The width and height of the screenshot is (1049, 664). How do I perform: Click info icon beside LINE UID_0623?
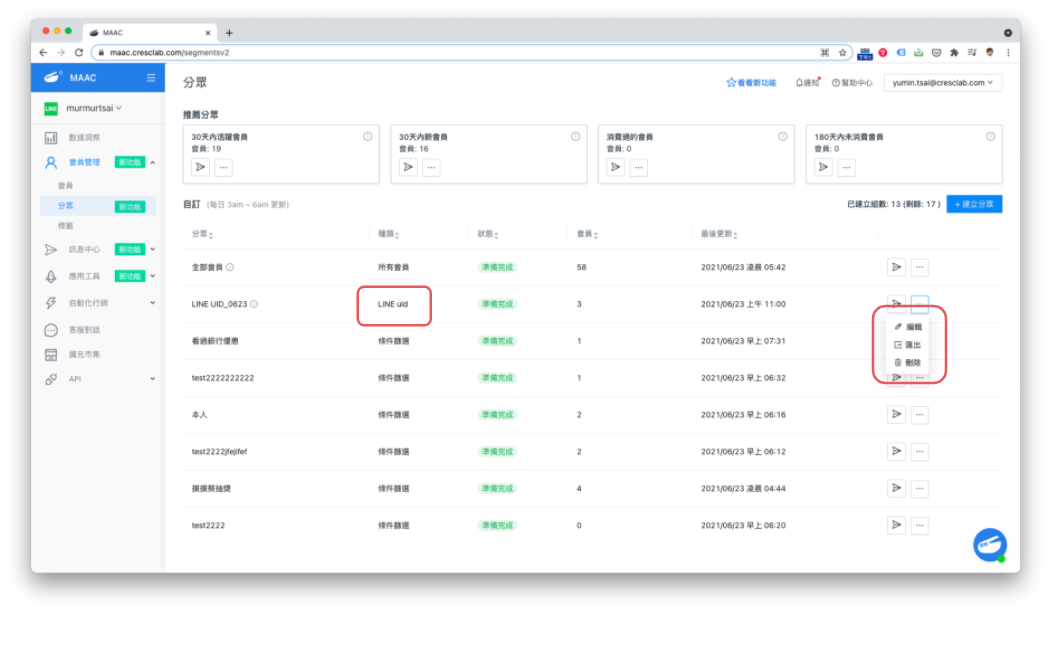254,304
